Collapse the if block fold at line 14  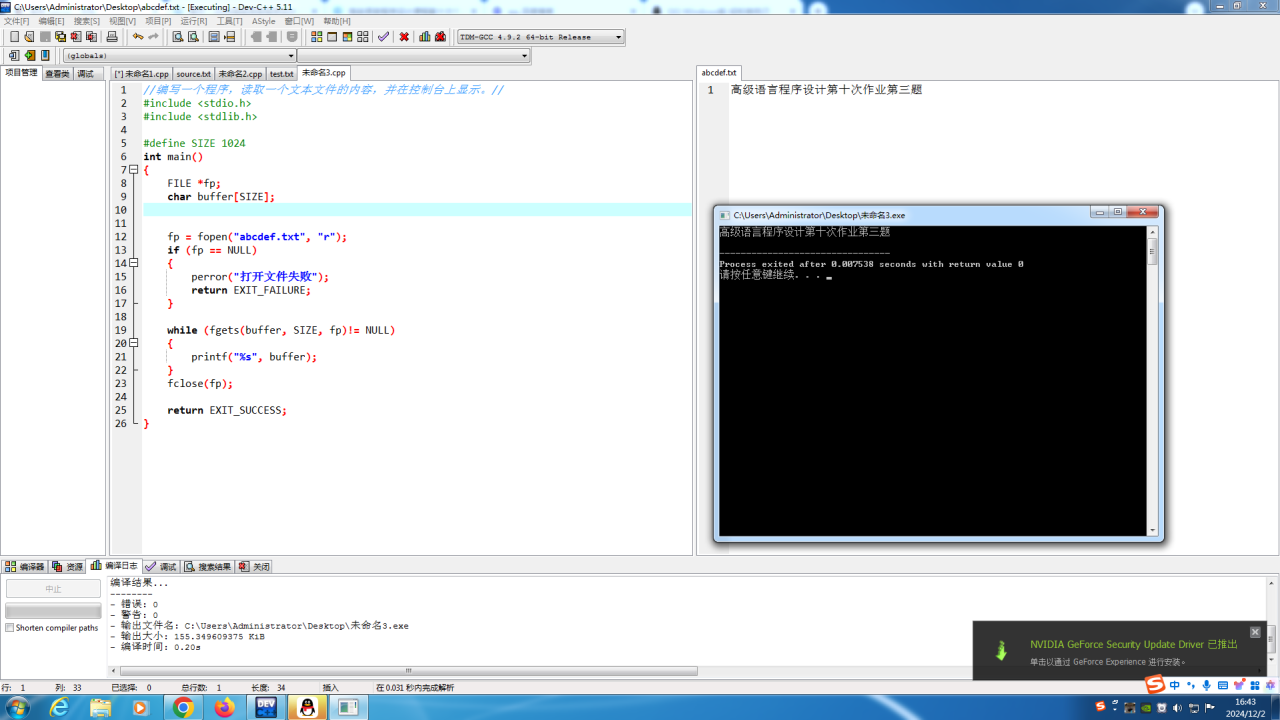[133, 263]
